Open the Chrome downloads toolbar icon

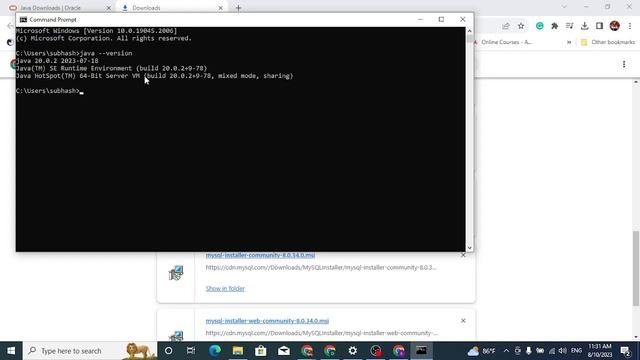[x=584, y=26]
